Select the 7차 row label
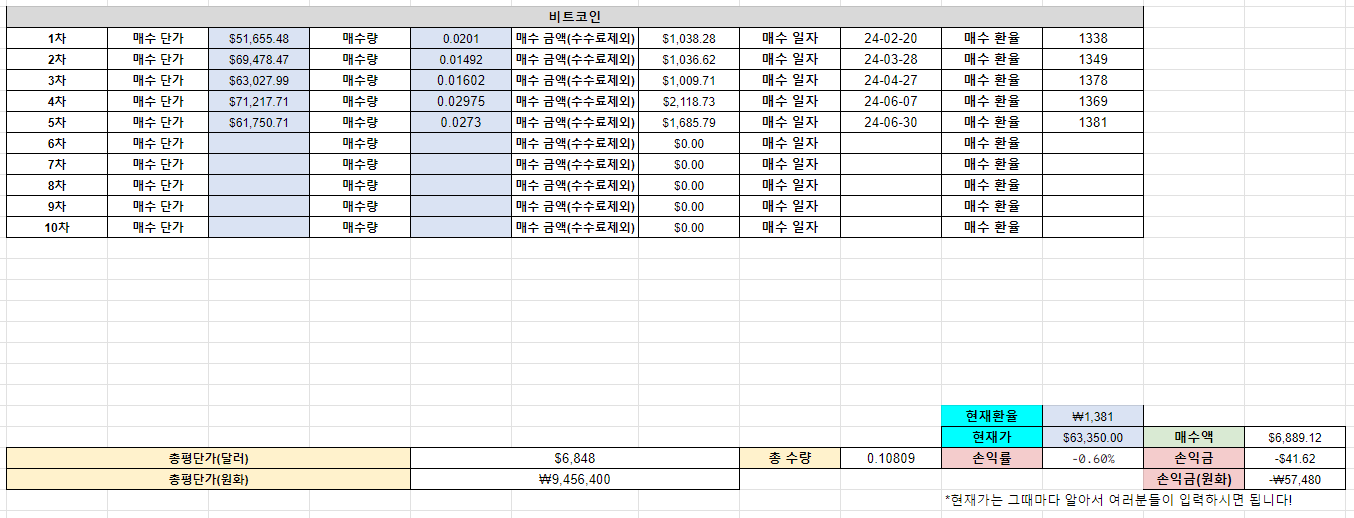 (x=57, y=164)
